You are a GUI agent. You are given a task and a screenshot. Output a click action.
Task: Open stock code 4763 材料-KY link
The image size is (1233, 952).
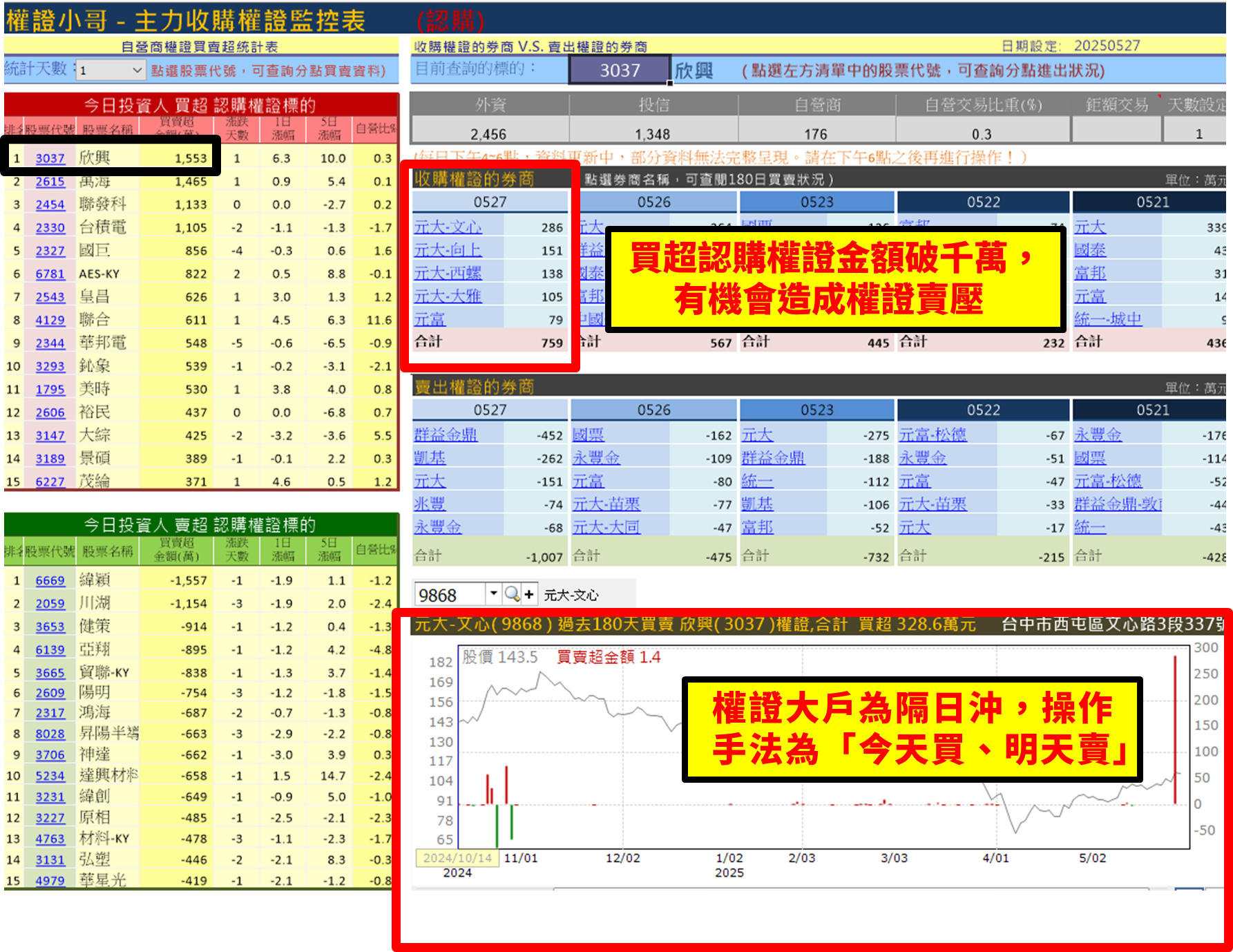pyautogui.click(x=50, y=839)
